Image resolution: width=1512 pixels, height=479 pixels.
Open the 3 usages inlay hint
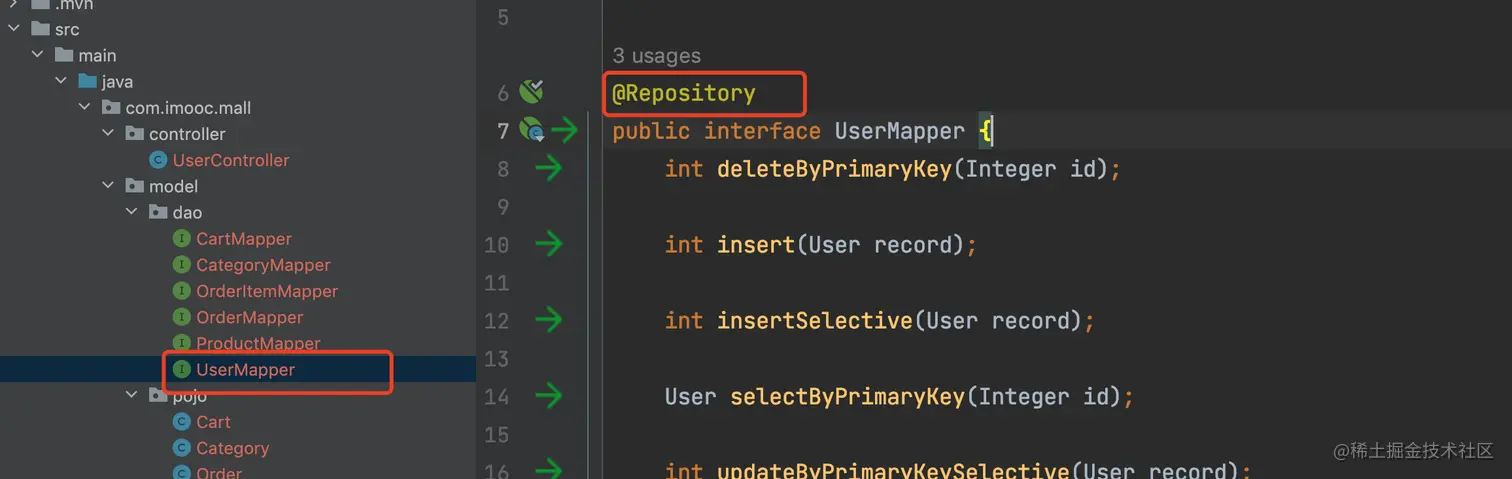pyautogui.click(x=657, y=56)
